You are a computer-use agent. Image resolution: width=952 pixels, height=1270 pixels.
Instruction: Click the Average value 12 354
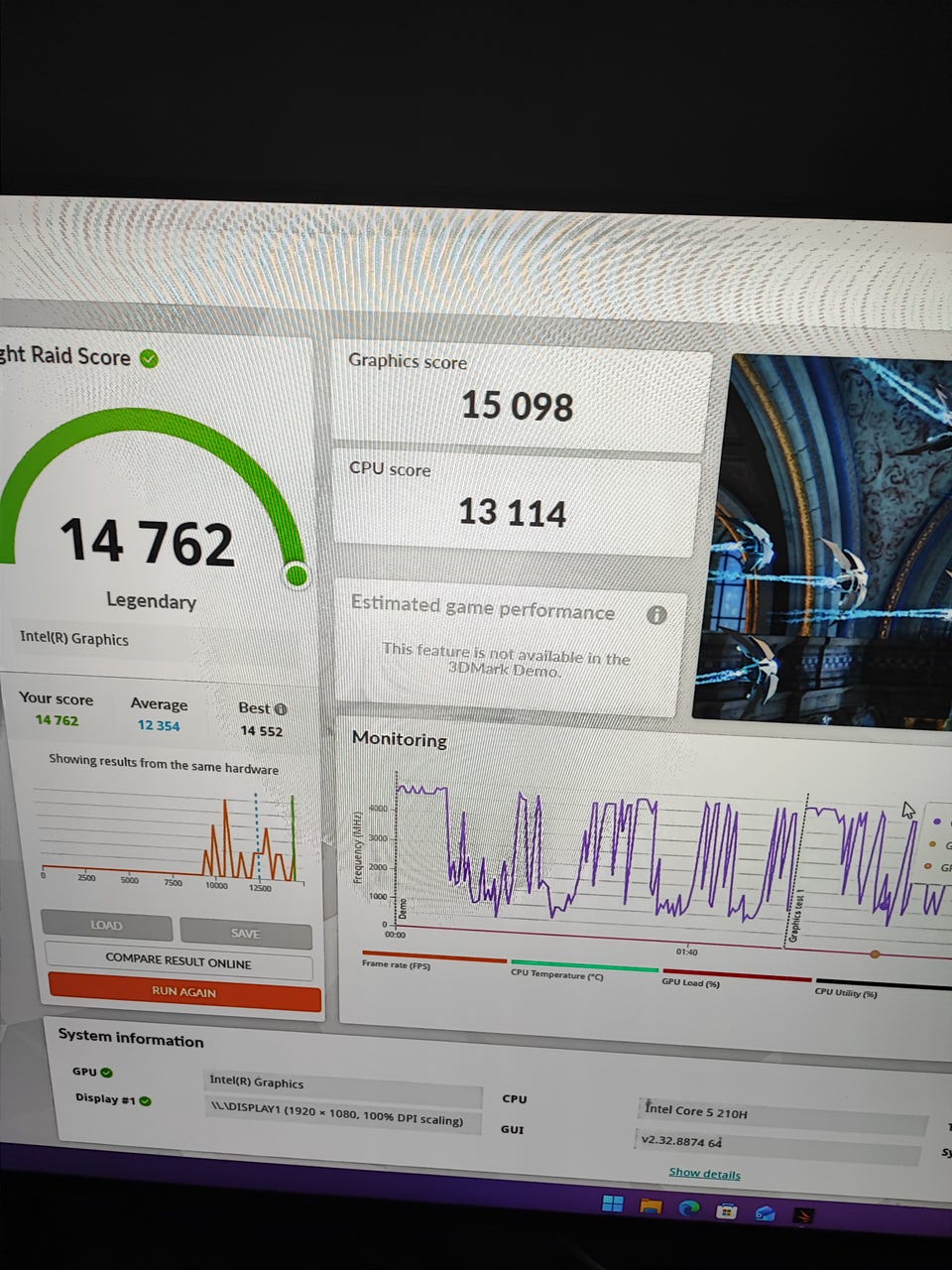click(159, 725)
